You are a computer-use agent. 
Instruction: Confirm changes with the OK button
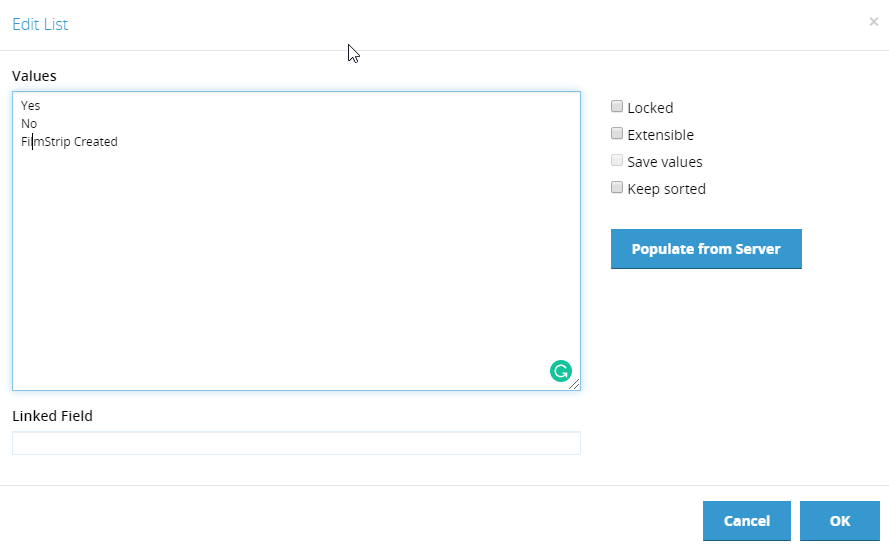pos(840,521)
